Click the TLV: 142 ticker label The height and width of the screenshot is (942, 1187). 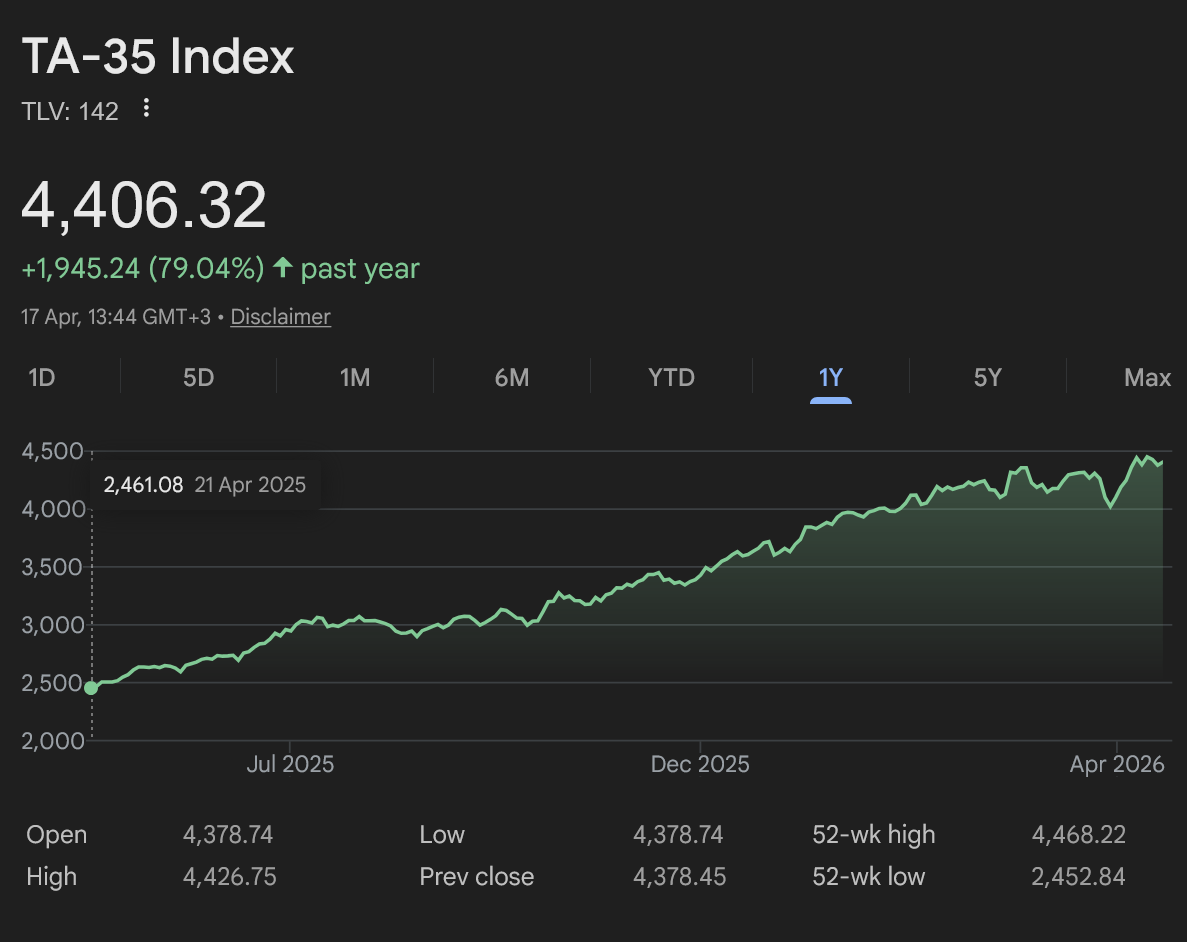(x=70, y=111)
